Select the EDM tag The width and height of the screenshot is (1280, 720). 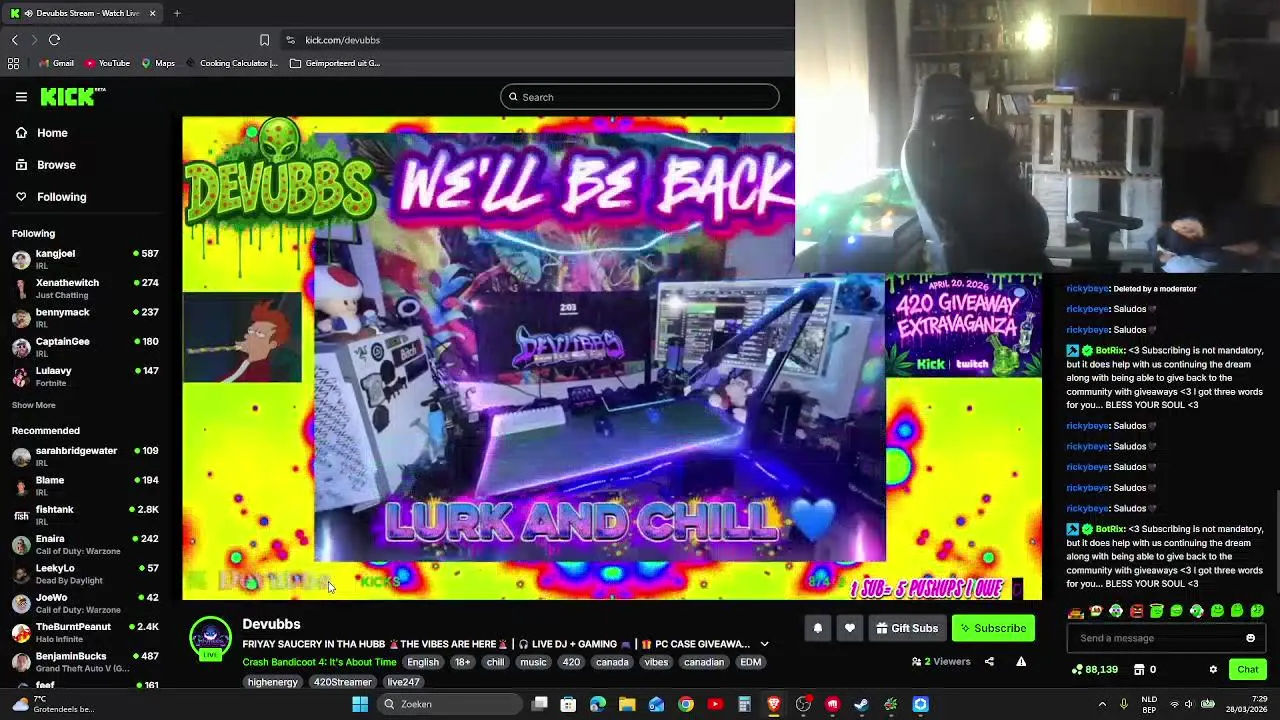[x=750, y=662]
